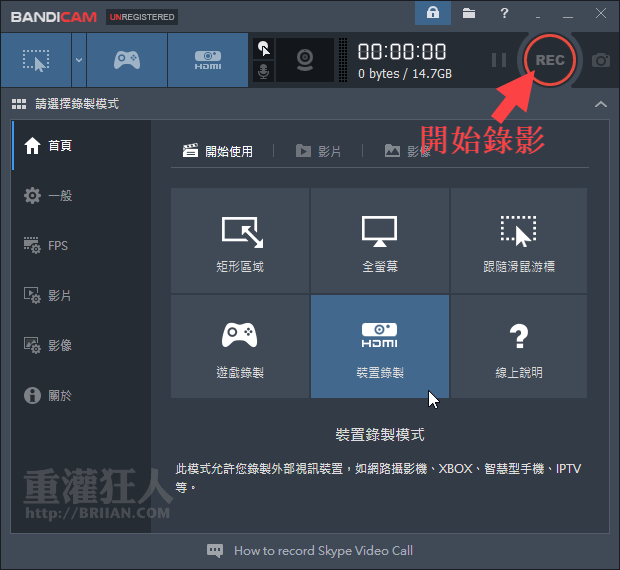Switch to game recording mode in toolbar
The width and height of the screenshot is (620, 570).
pyautogui.click(x=127, y=60)
